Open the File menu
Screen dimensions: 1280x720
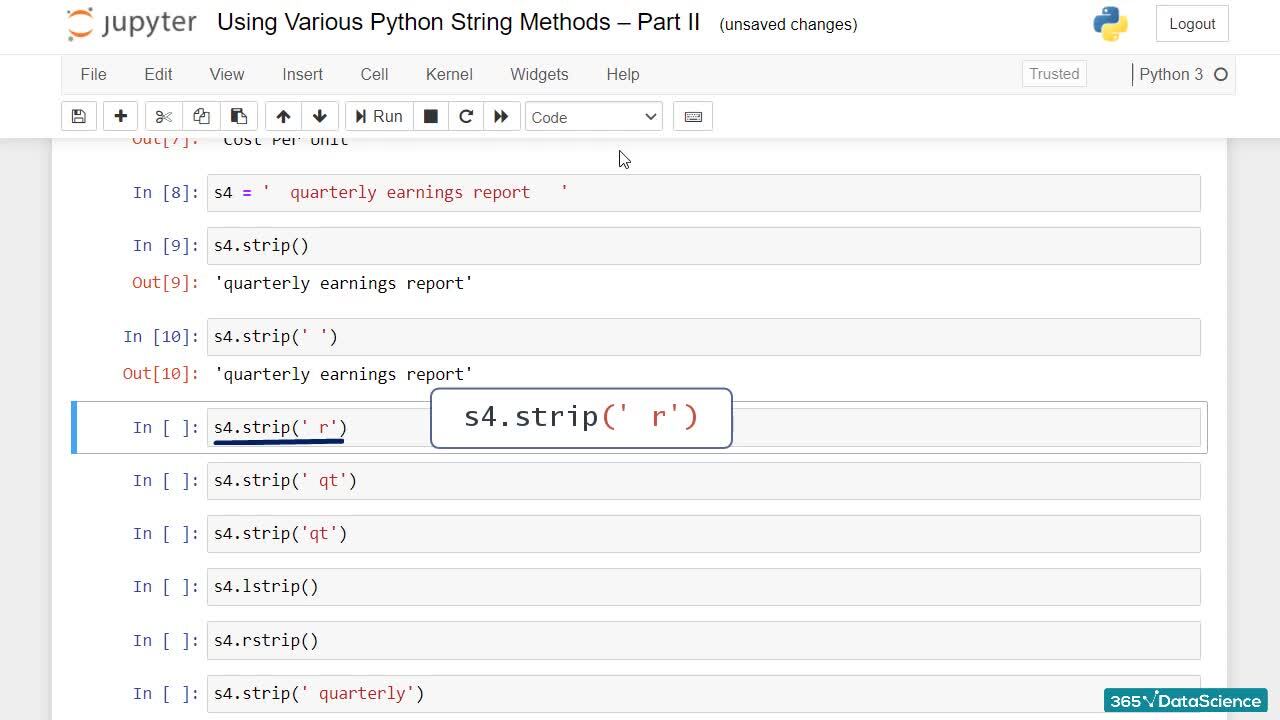[93, 74]
